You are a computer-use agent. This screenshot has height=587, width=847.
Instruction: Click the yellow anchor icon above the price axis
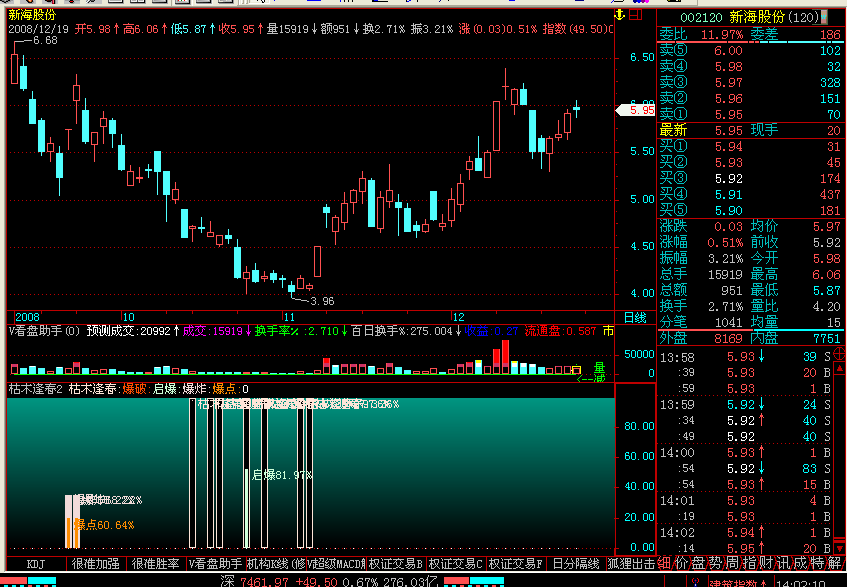pos(620,15)
